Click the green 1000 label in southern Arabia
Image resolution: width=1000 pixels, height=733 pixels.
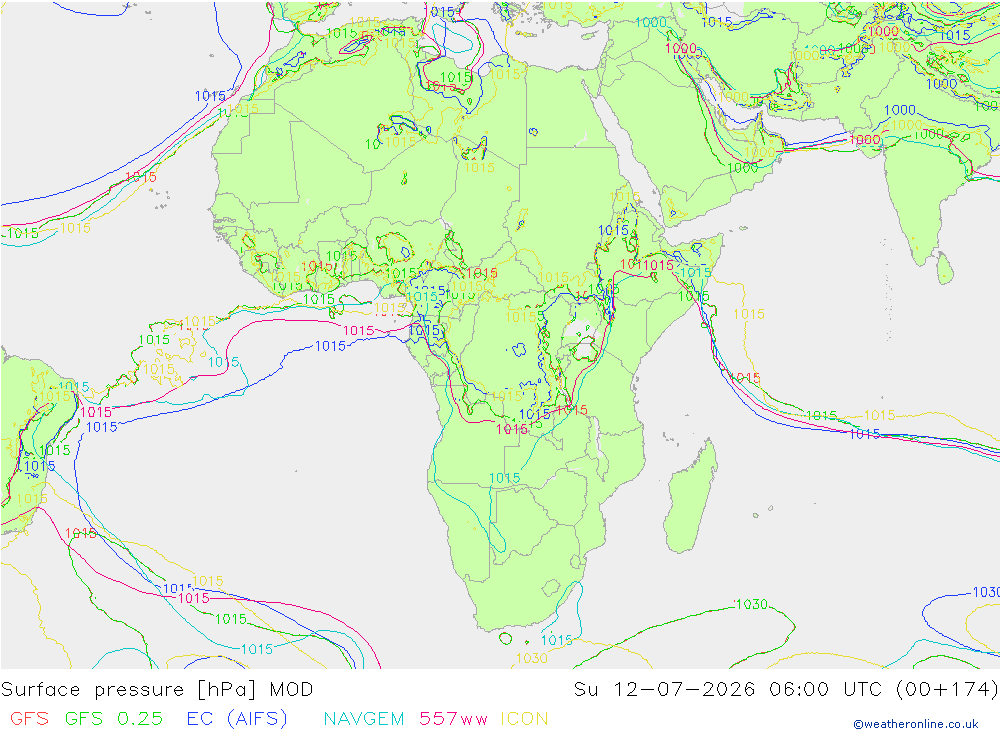pyautogui.click(x=743, y=168)
